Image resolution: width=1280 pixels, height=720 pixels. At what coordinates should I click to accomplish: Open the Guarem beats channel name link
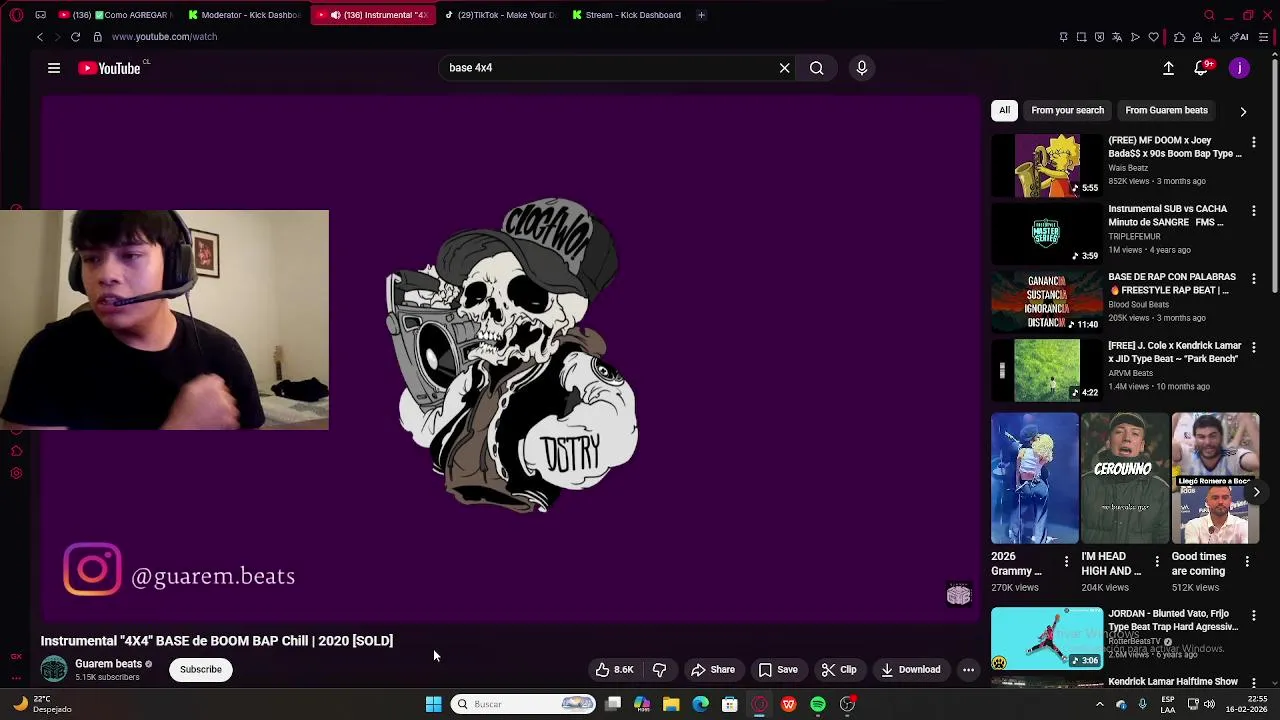pyautogui.click(x=108, y=664)
